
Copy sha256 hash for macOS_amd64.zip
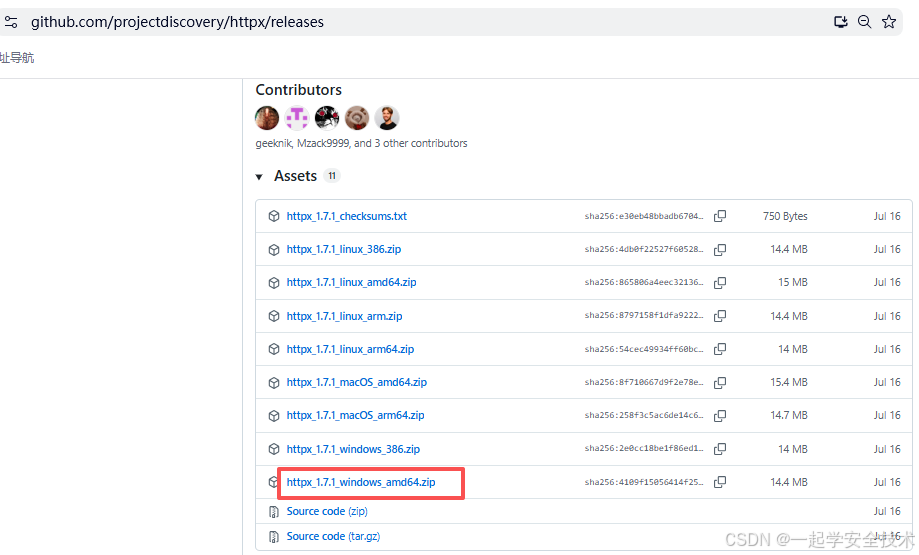pos(720,383)
